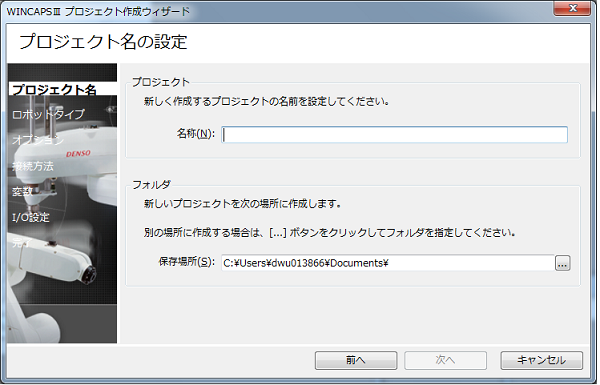
Task: Select the 変数 step in sidebar
Action: [x=22, y=191]
